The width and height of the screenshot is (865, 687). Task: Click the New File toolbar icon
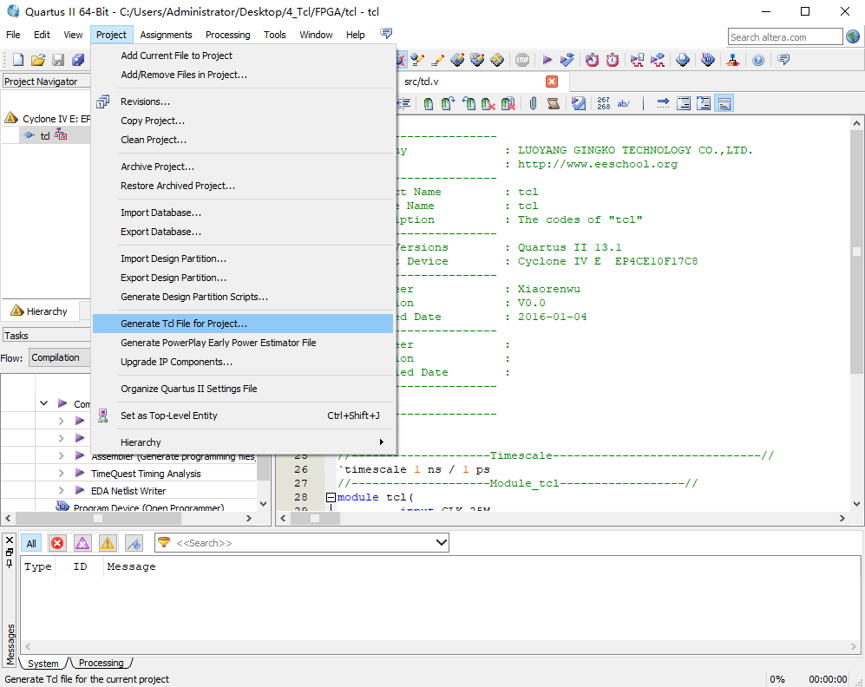17,60
